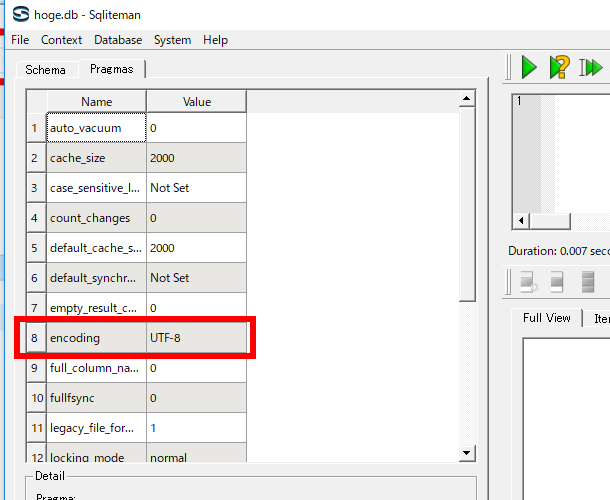Run the SQL query with green play icon

tap(529, 67)
